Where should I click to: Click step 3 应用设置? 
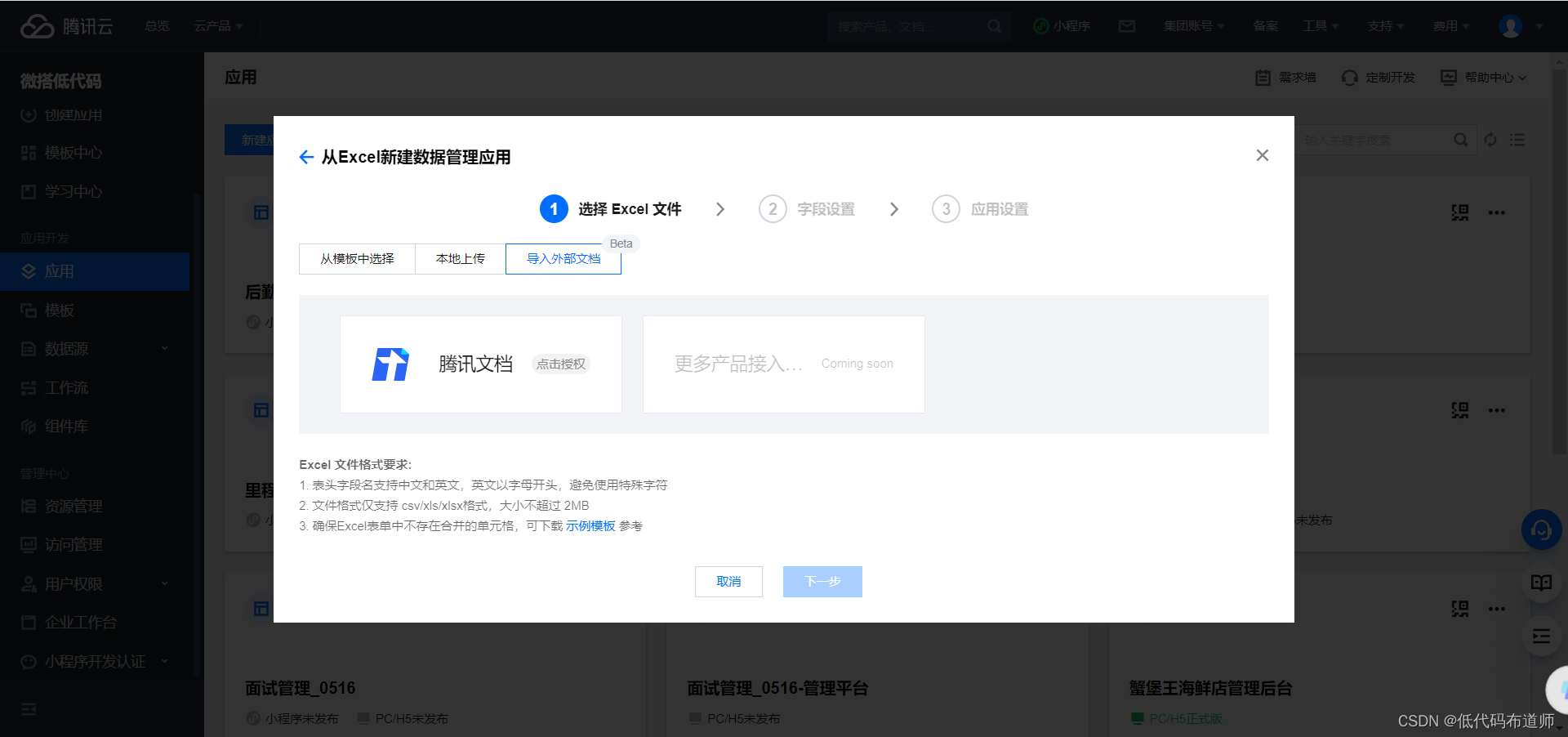(980, 209)
